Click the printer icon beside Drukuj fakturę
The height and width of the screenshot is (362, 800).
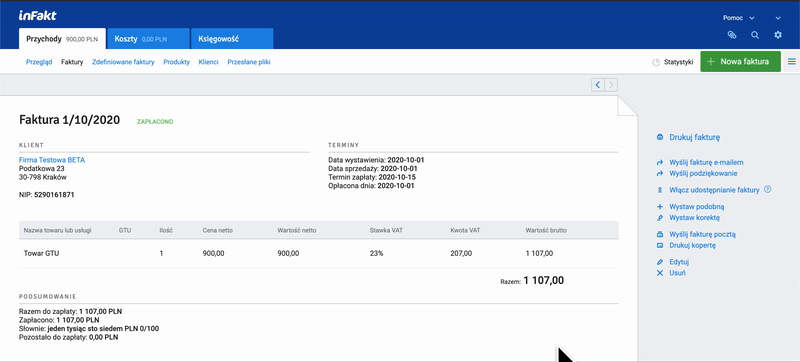click(x=660, y=137)
